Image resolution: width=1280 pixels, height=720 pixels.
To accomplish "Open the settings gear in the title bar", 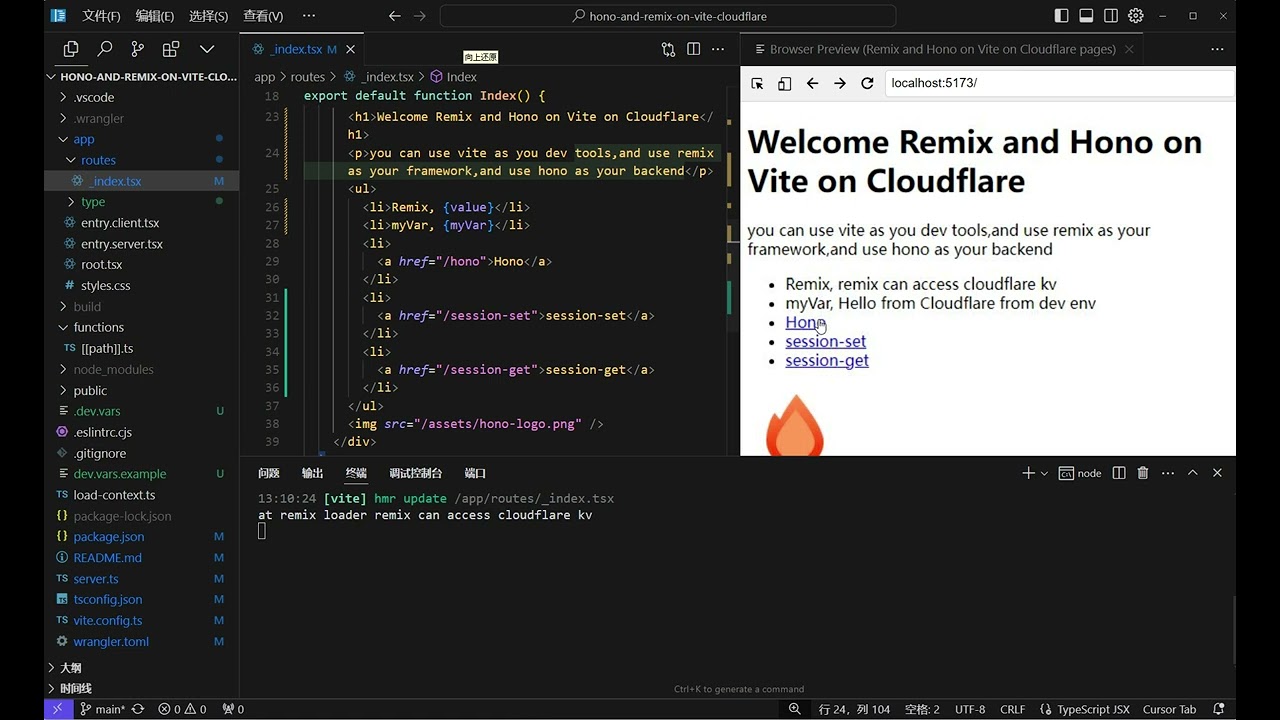I will coord(1136,16).
